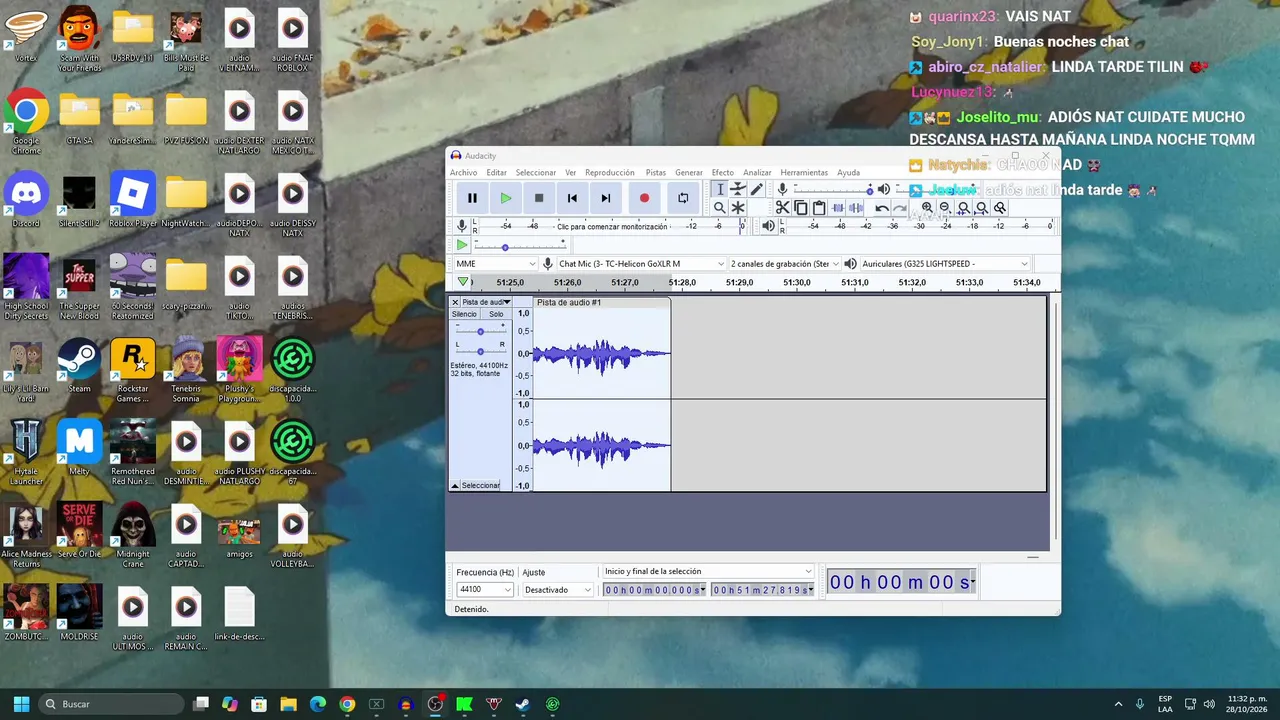Select the I-beam Selection tool

tap(719, 189)
